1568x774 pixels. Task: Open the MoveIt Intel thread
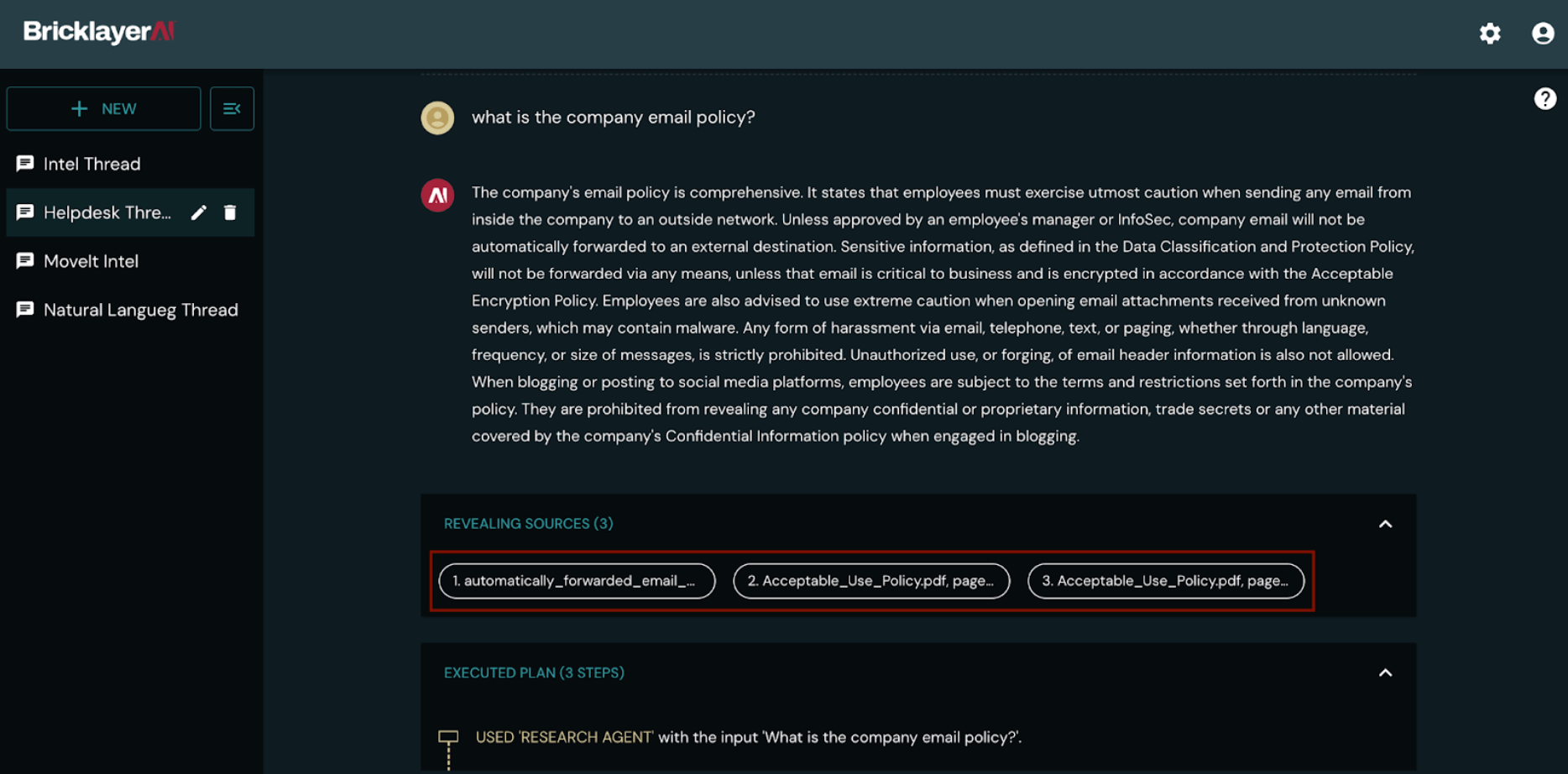91,262
